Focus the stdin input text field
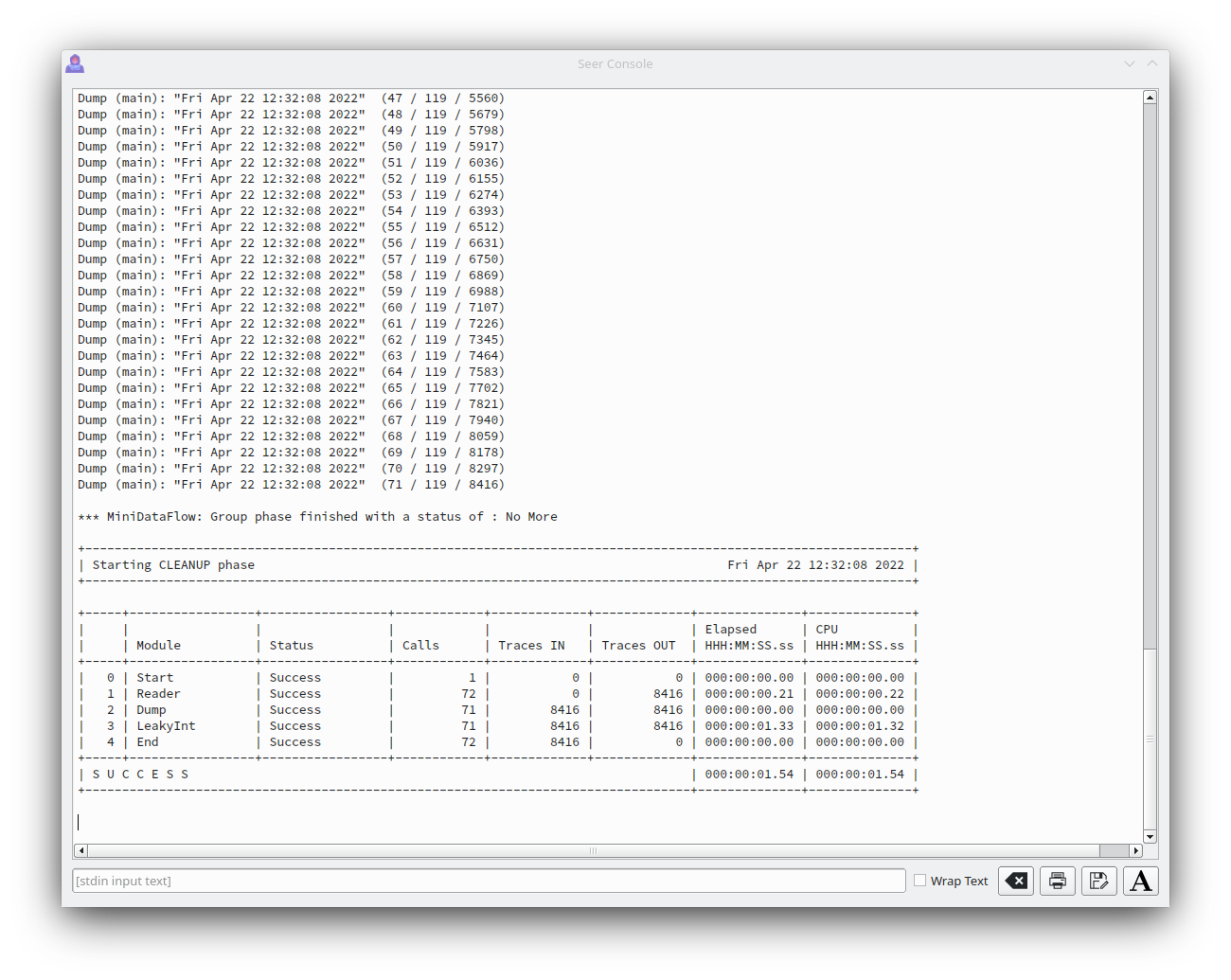This screenshot has width=1231, height=980. [x=489, y=881]
